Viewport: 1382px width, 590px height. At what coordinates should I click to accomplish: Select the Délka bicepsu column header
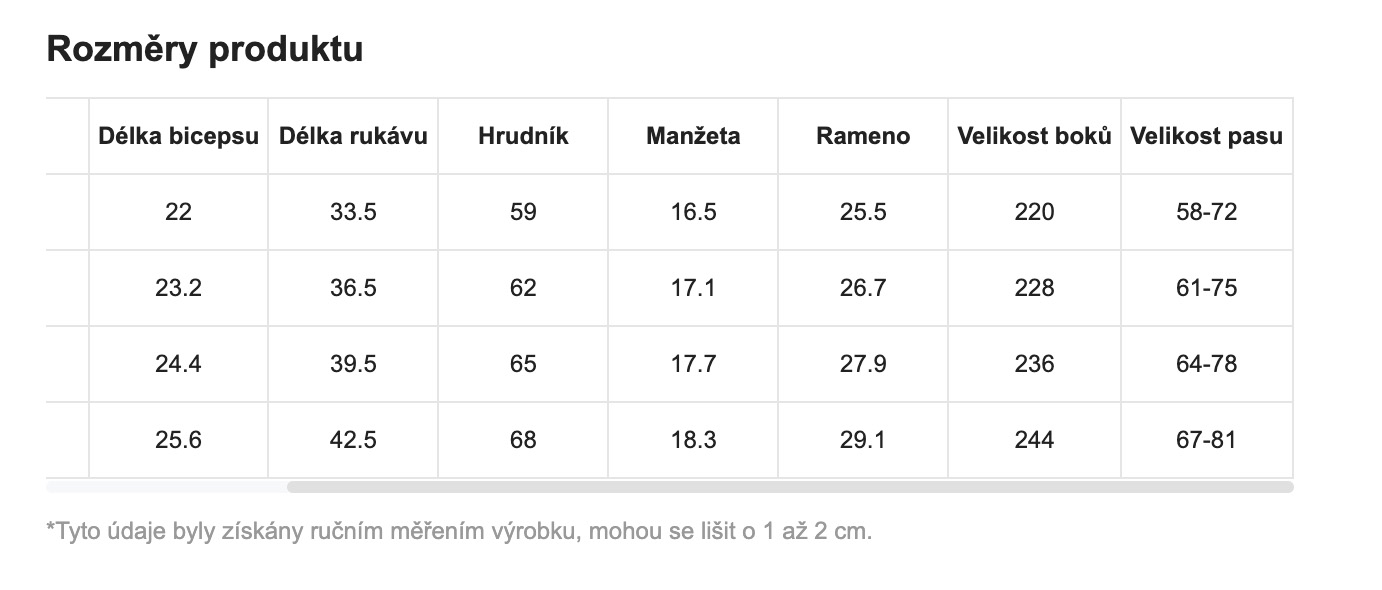tap(179, 136)
